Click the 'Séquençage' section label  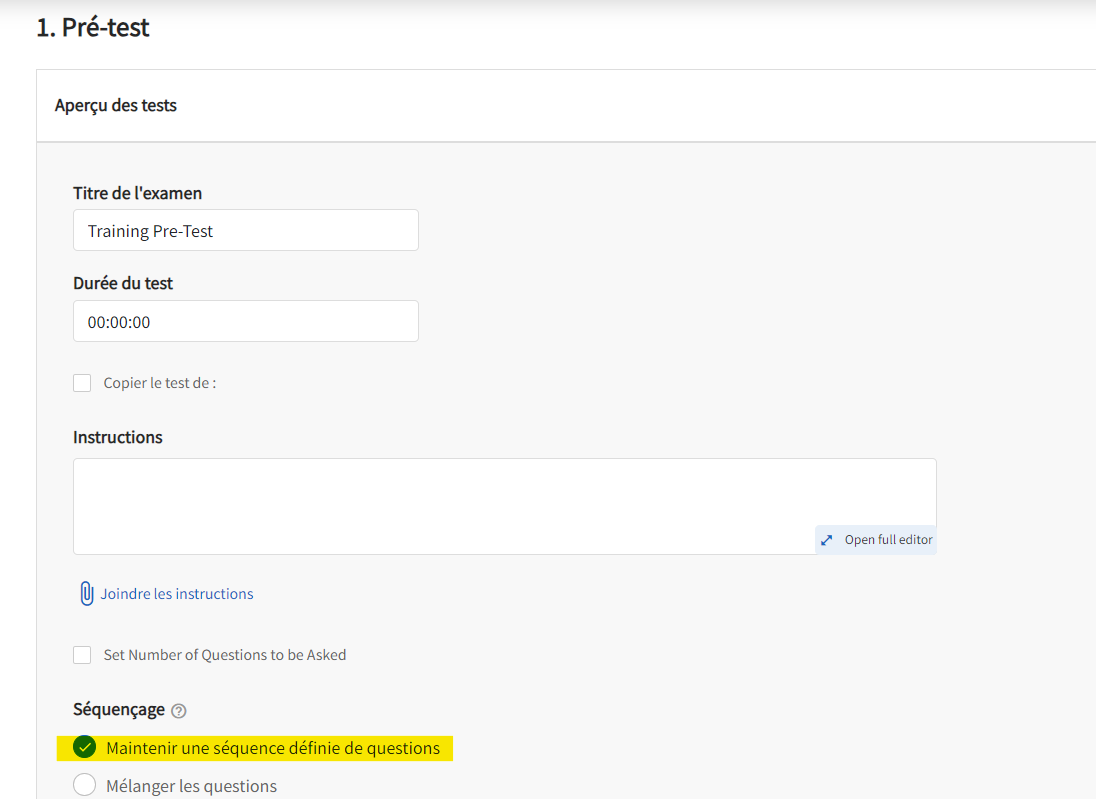119,709
